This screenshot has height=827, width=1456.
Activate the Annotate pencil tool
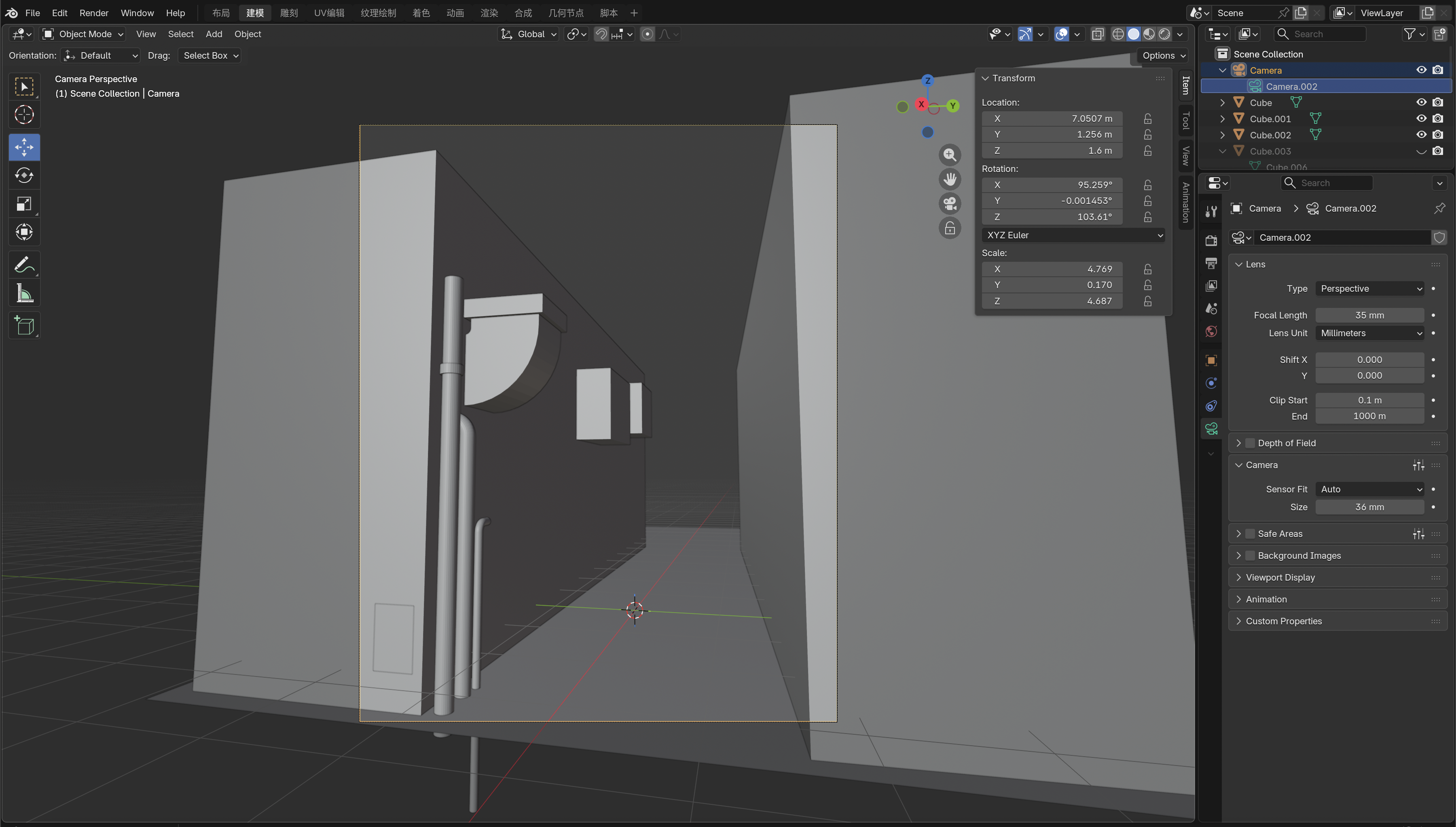(24, 265)
